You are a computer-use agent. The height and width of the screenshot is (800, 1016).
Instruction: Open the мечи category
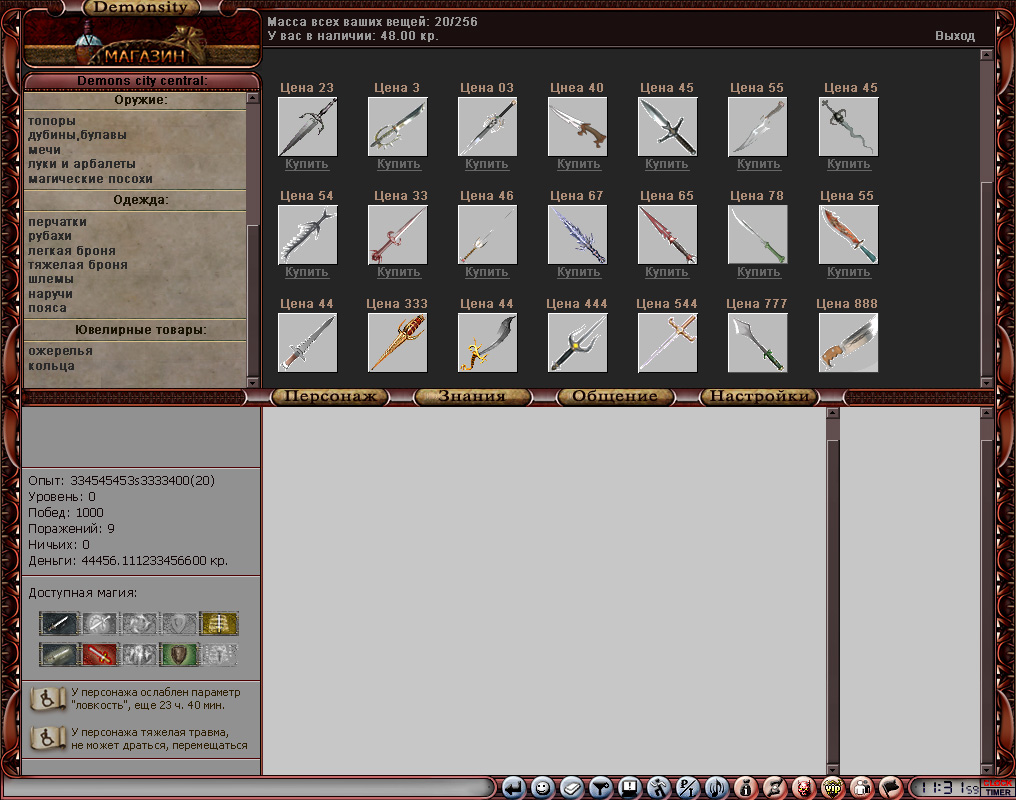(x=44, y=150)
